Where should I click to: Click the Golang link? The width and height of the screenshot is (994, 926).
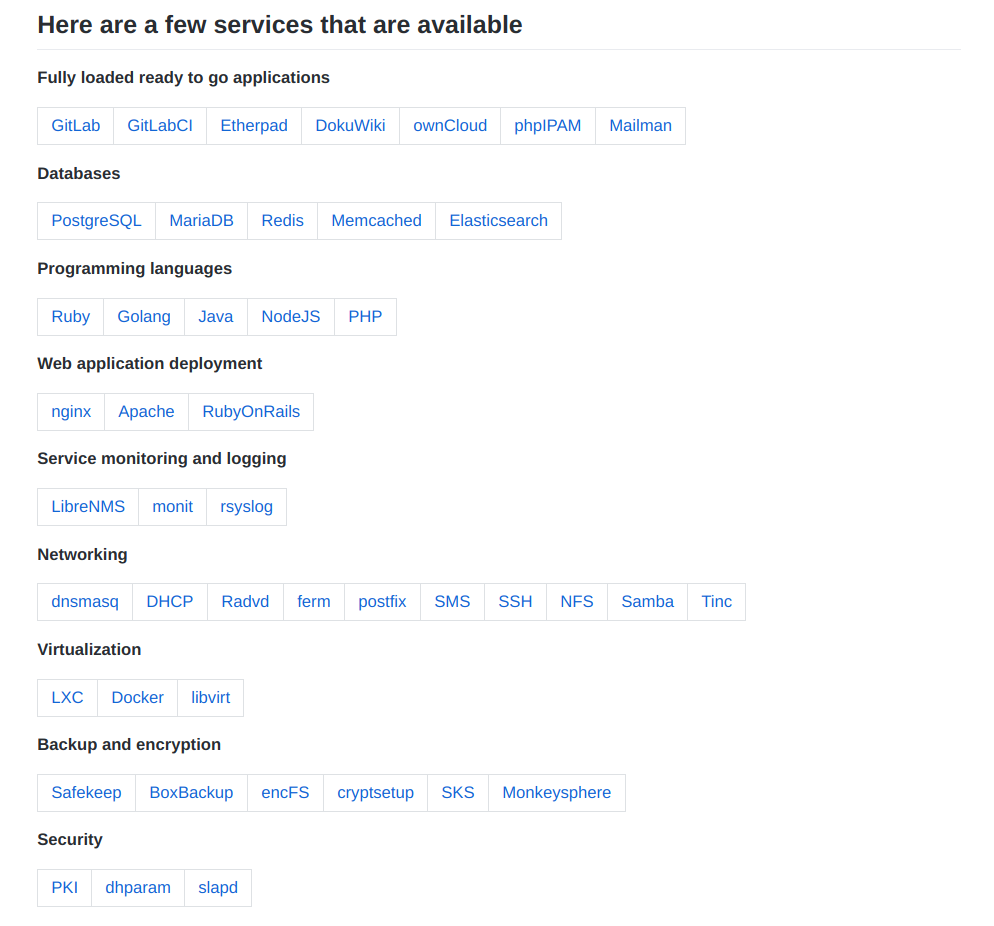click(144, 316)
